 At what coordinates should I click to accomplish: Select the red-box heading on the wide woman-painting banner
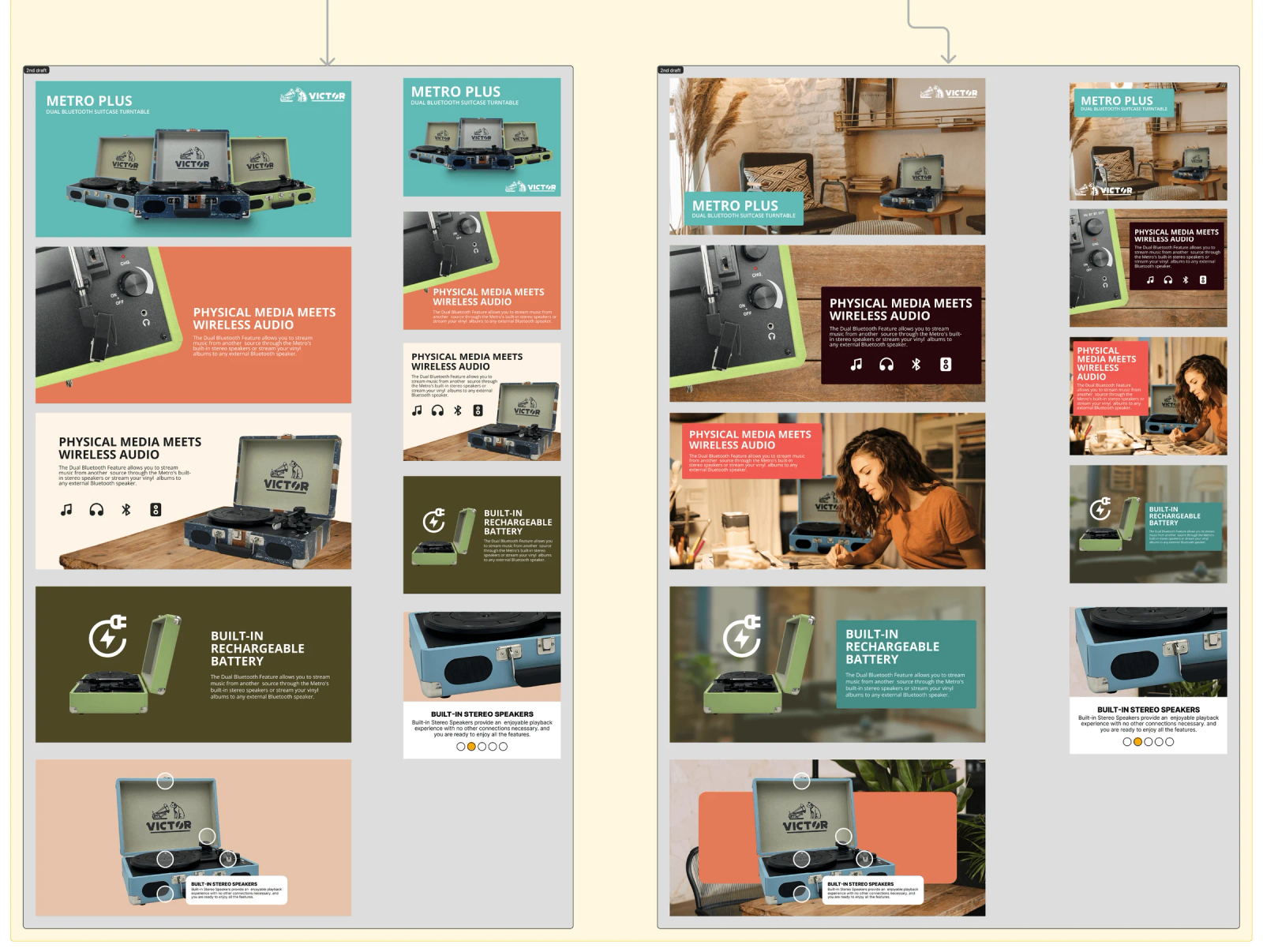click(x=750, y=440)
